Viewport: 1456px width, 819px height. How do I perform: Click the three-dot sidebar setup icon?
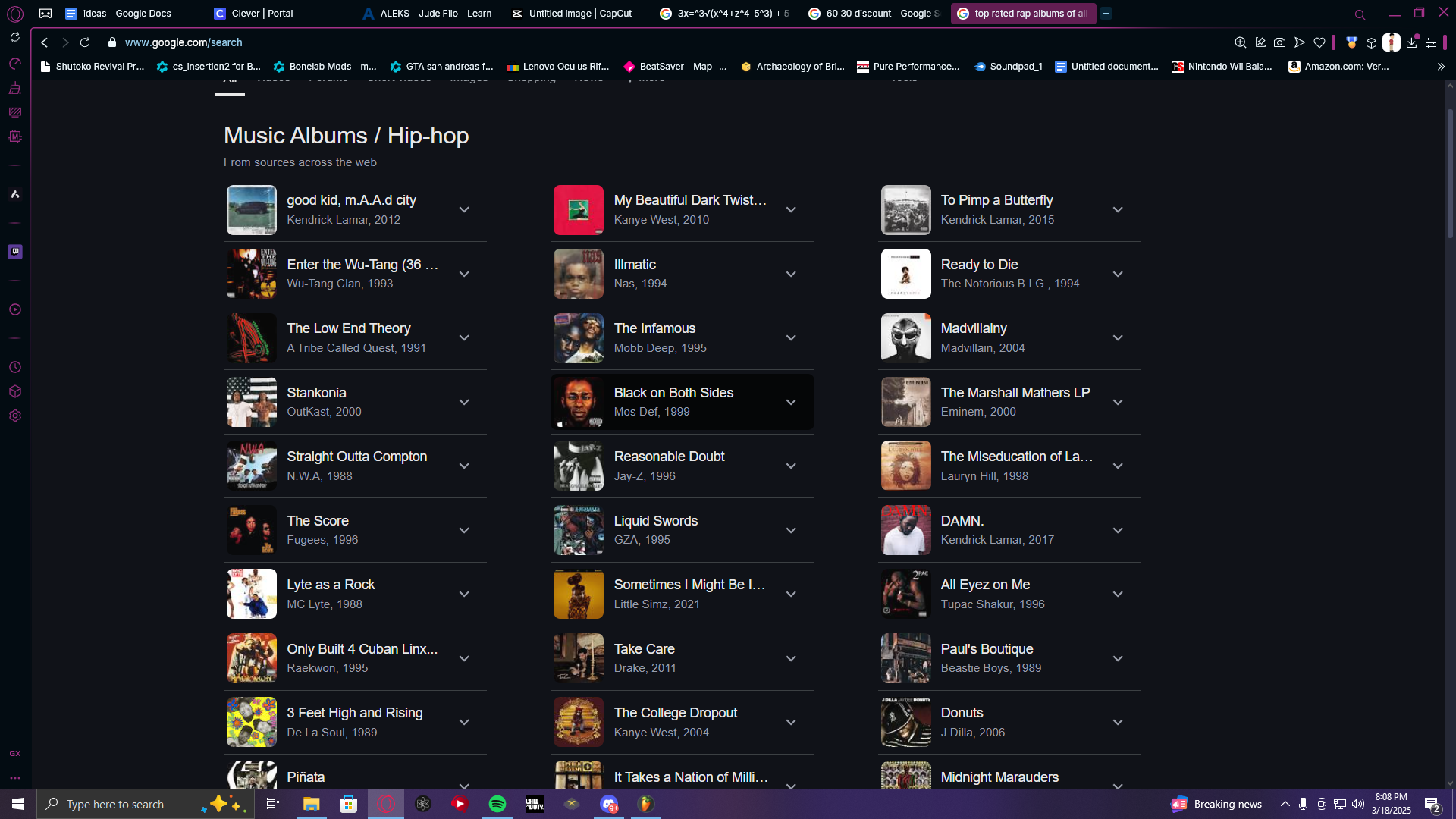(15, 778)
